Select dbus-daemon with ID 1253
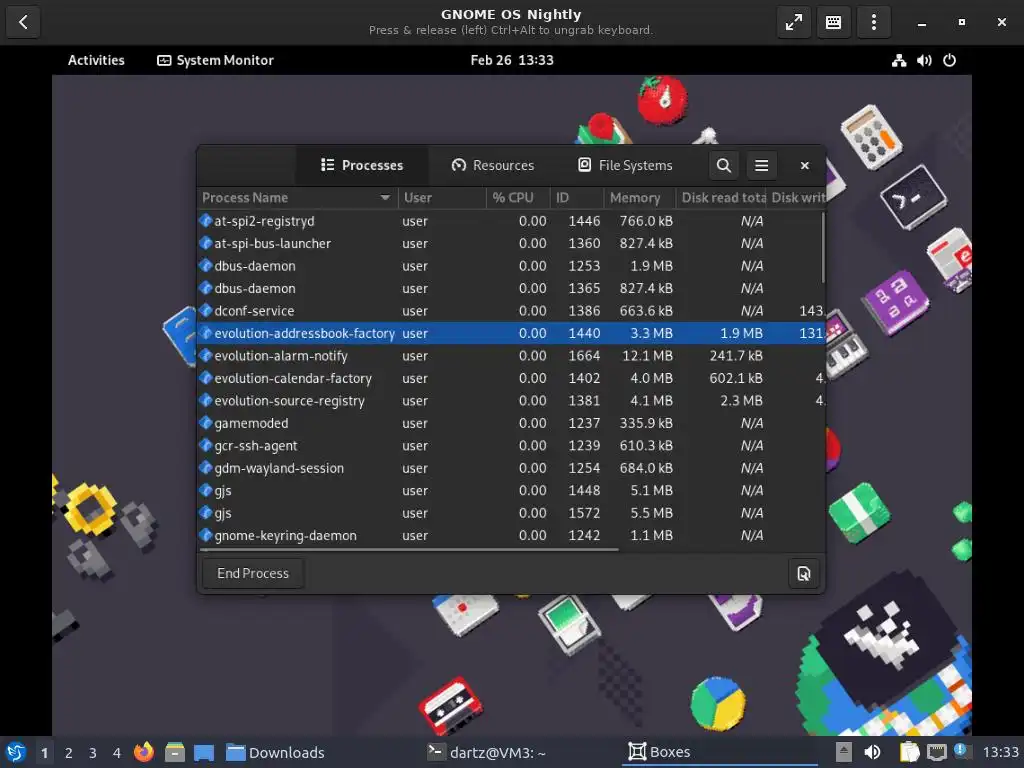The width and height of the screenshot is (1024, 768). [x=511, y=266]
